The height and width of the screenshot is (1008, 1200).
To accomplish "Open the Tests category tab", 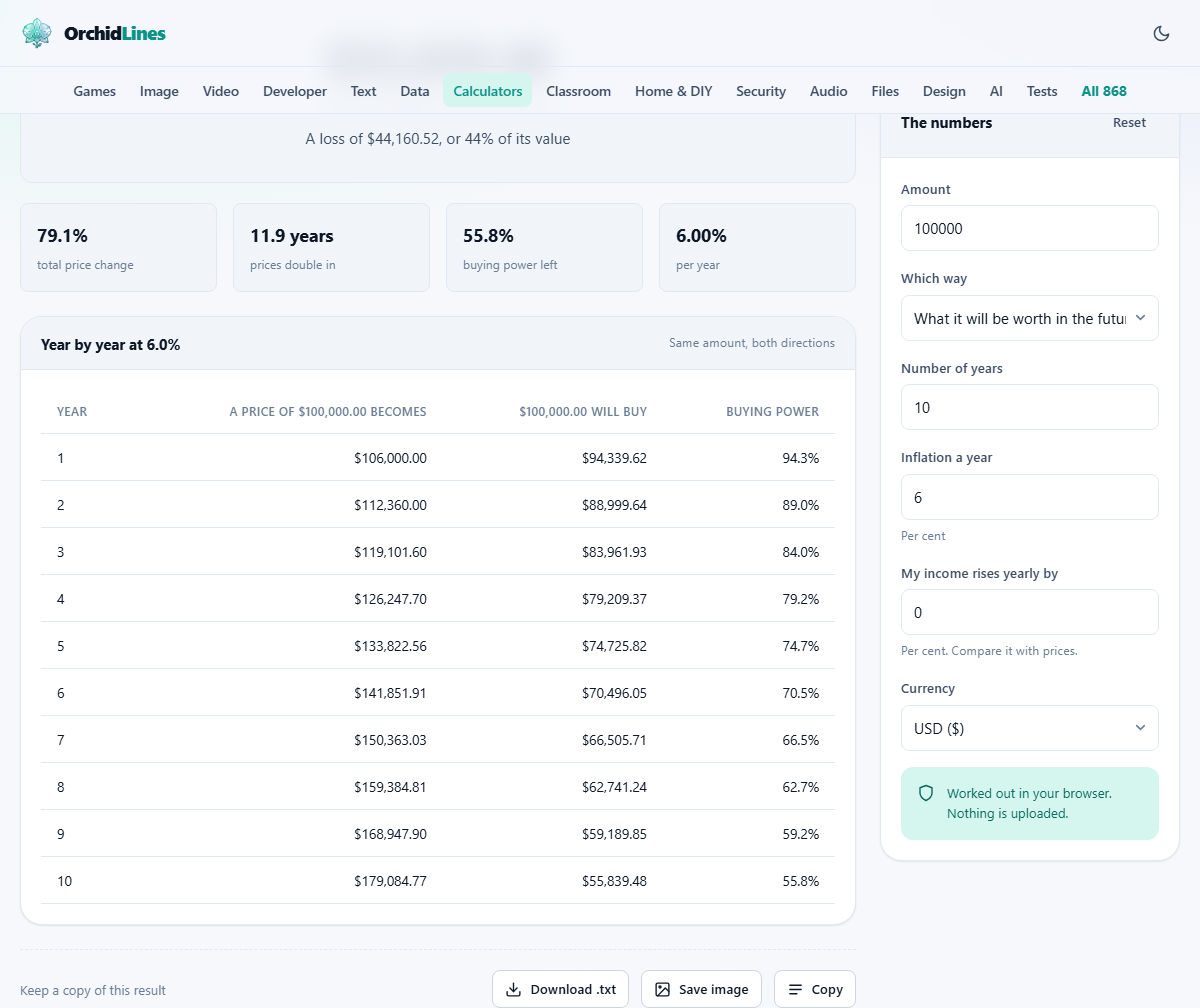I will (1042, 91).
